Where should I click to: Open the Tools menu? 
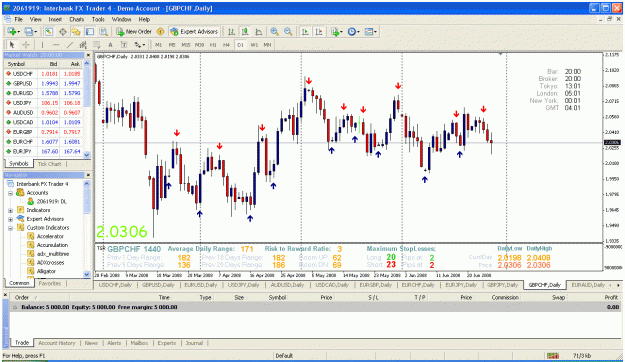coord(98,19)
